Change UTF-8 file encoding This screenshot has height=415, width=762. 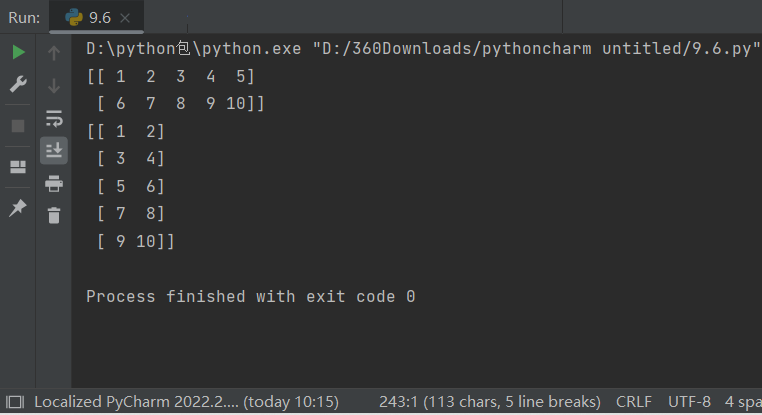pyautogui.click(x=689, y=402)
